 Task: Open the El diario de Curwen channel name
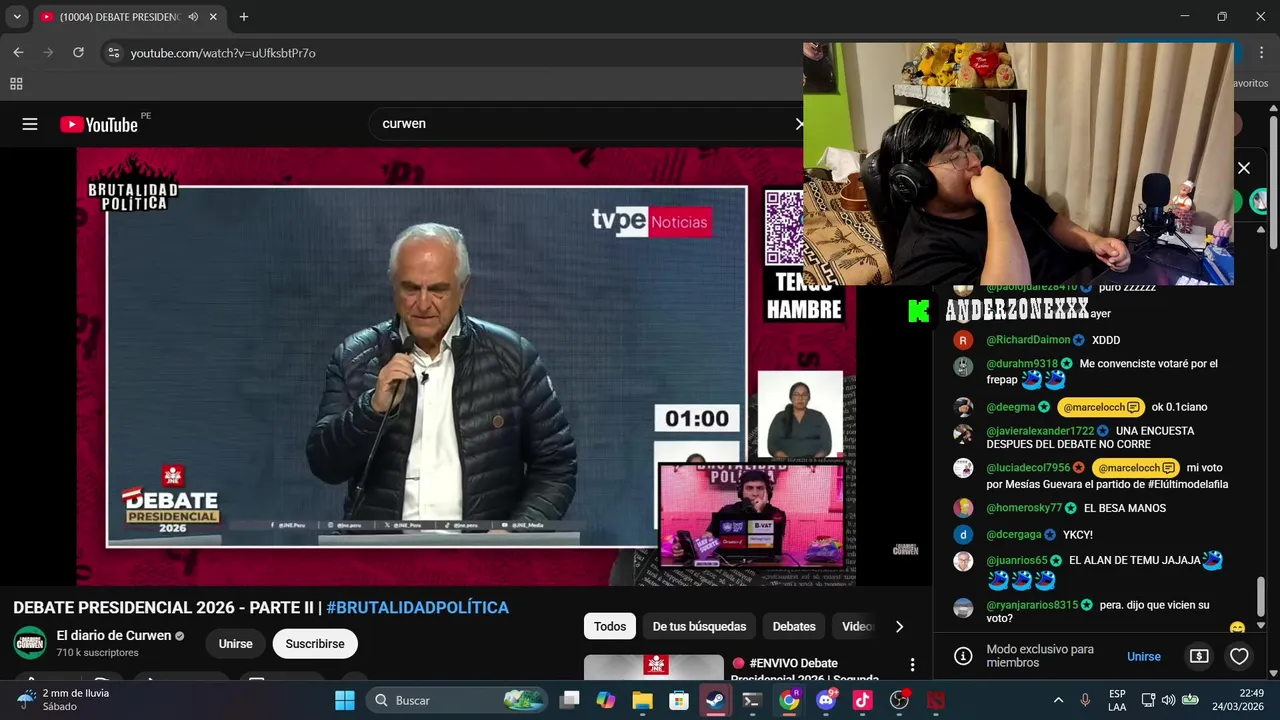pyautogui.click(x=114, y=635)
